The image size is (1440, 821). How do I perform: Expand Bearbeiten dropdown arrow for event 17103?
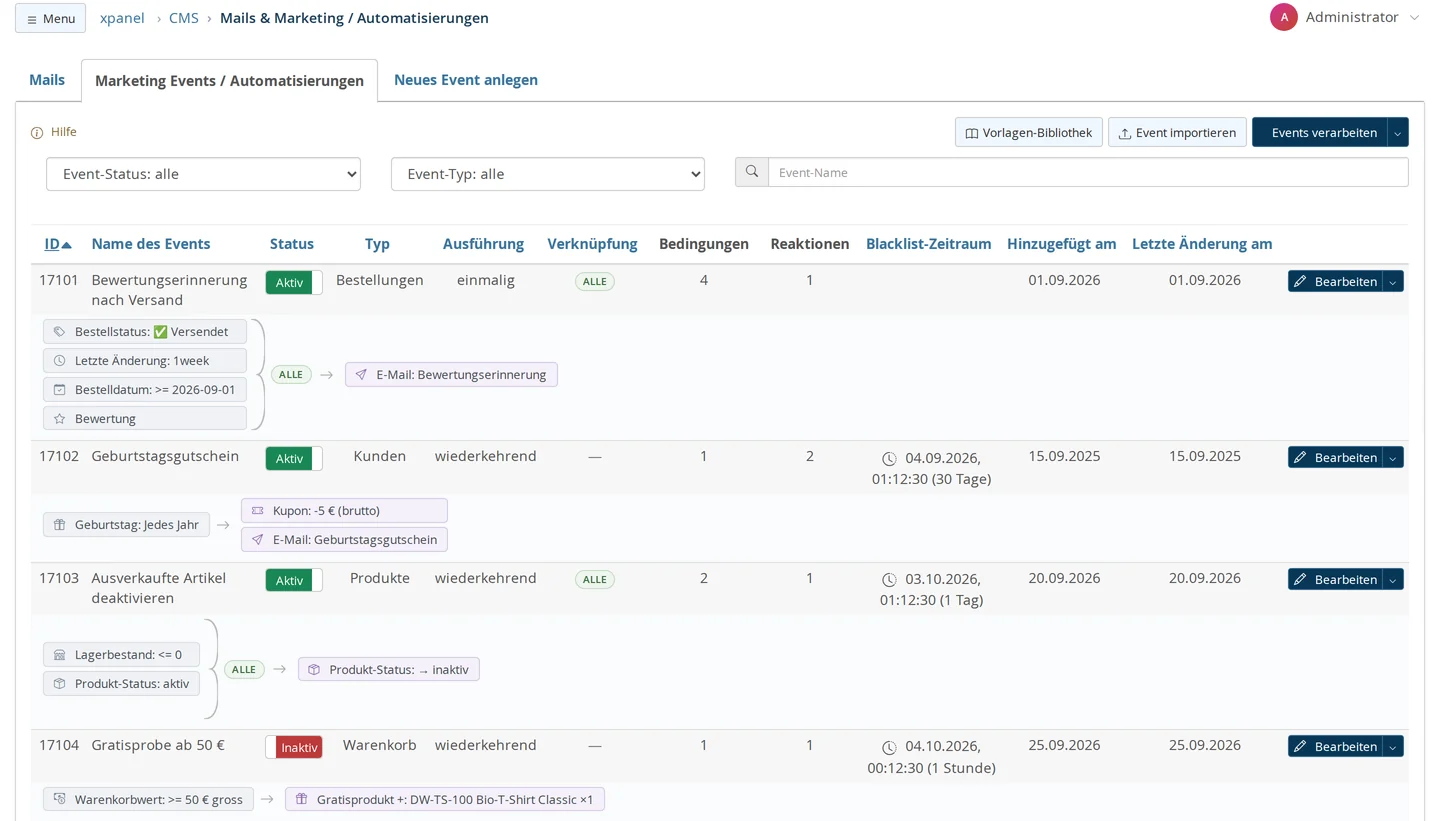[x=1393, y=579]
